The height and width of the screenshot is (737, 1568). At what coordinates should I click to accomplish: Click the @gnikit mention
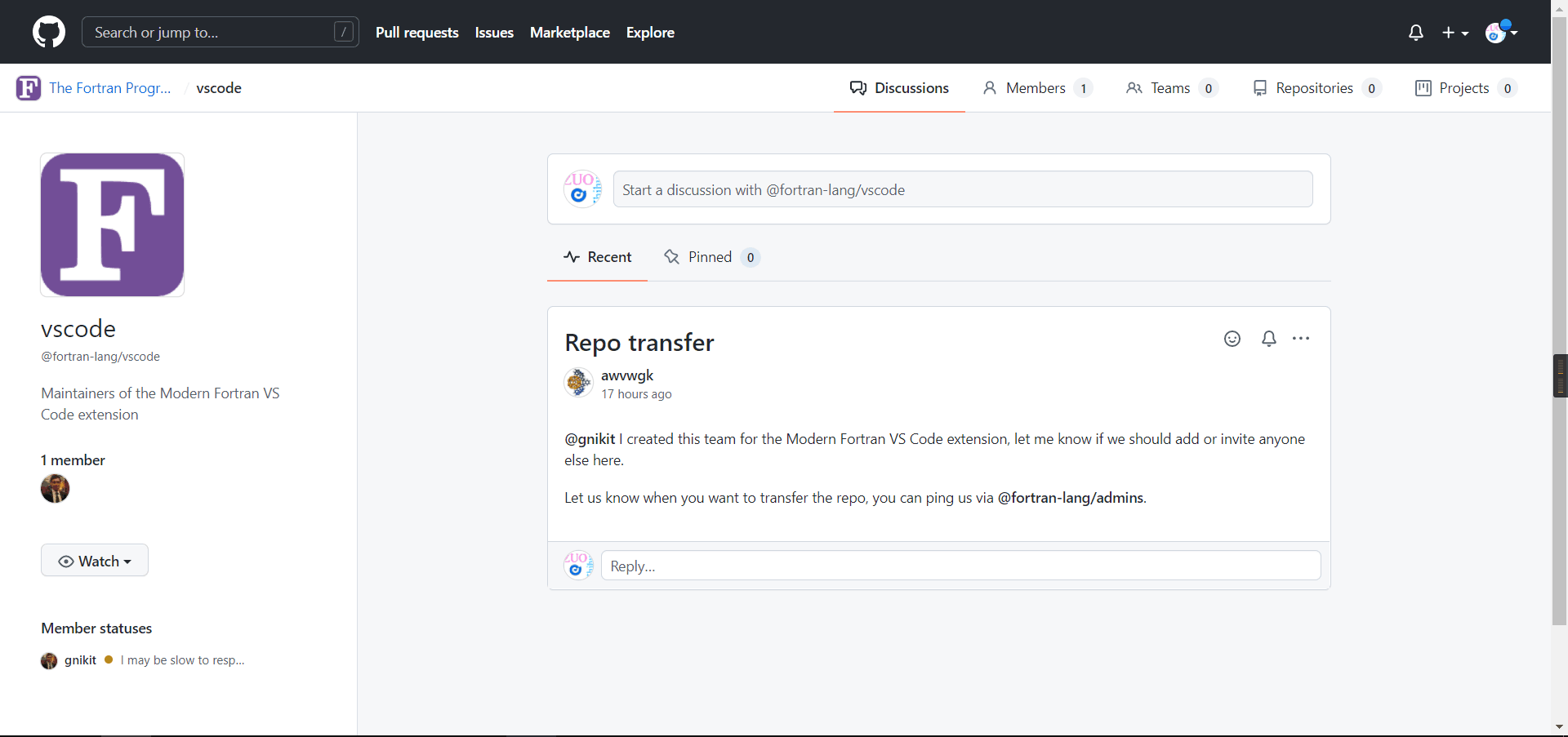pos(590,439)
